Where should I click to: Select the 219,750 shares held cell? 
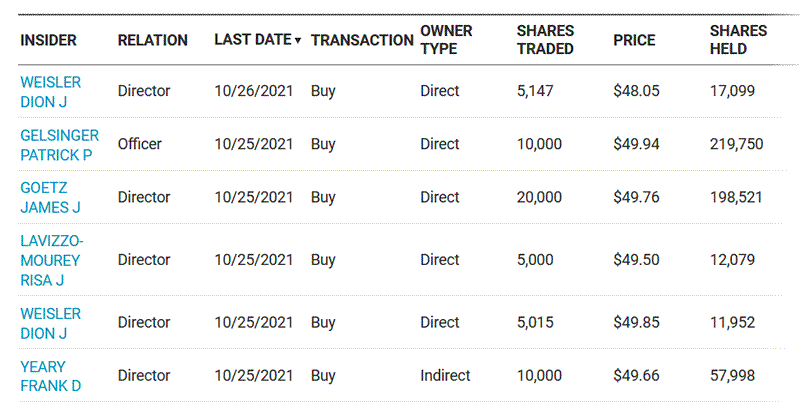[736, 144]
